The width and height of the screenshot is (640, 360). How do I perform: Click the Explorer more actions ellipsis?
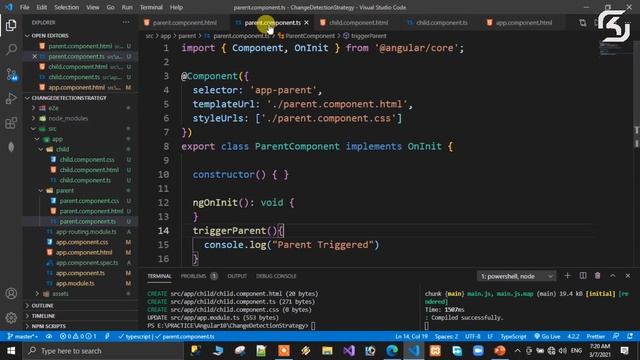[x=126, y=22]
